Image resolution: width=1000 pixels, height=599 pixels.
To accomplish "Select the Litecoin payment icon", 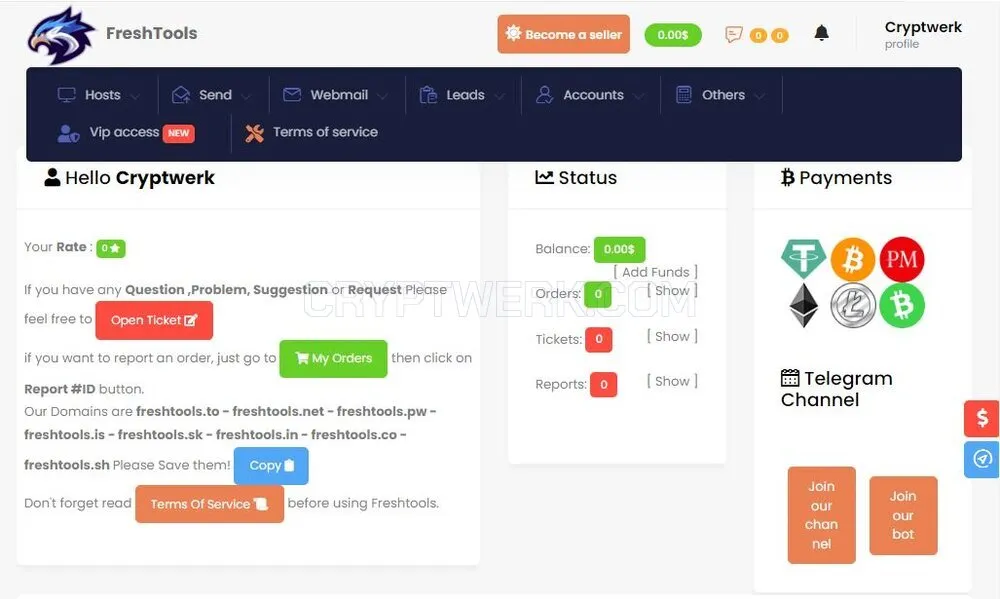I will pyautogui.click(x=853, y=306).
